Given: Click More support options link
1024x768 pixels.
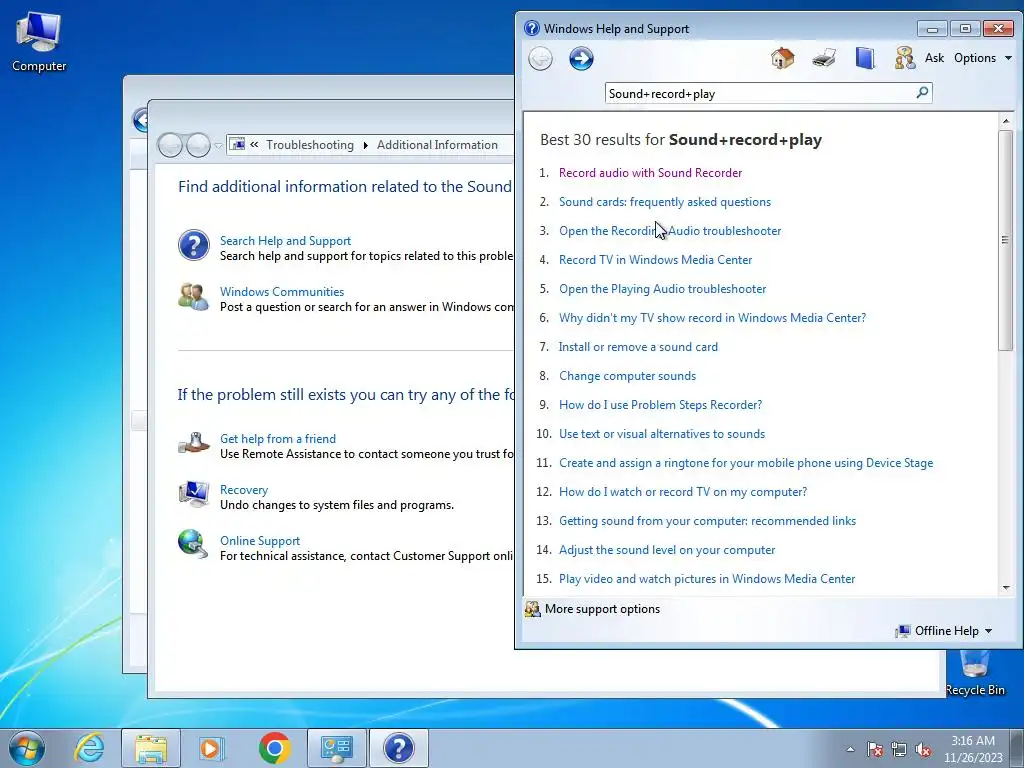Looking at the screenshot, I should point(602,609).
